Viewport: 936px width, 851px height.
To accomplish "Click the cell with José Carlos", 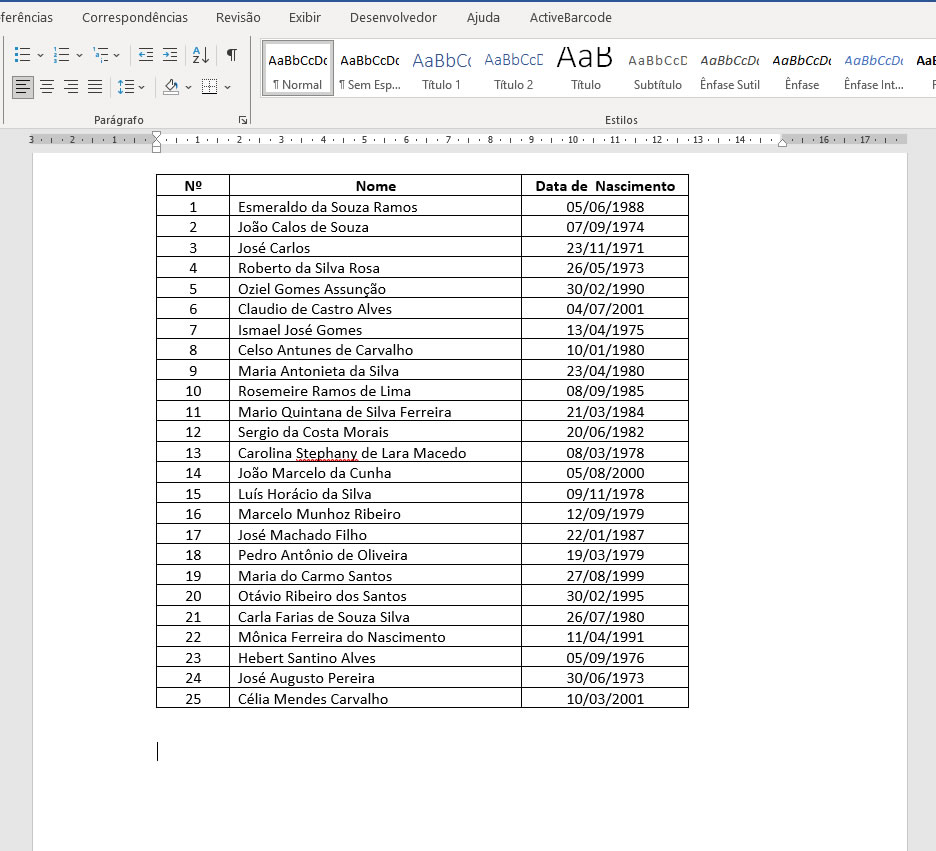I will coord(375,248).
